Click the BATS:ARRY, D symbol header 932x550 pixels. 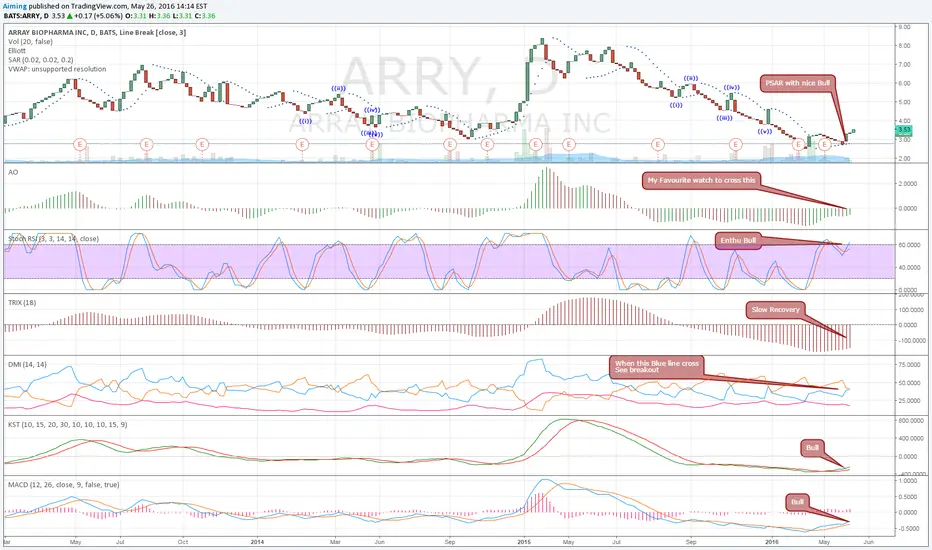tap(26, 15)
